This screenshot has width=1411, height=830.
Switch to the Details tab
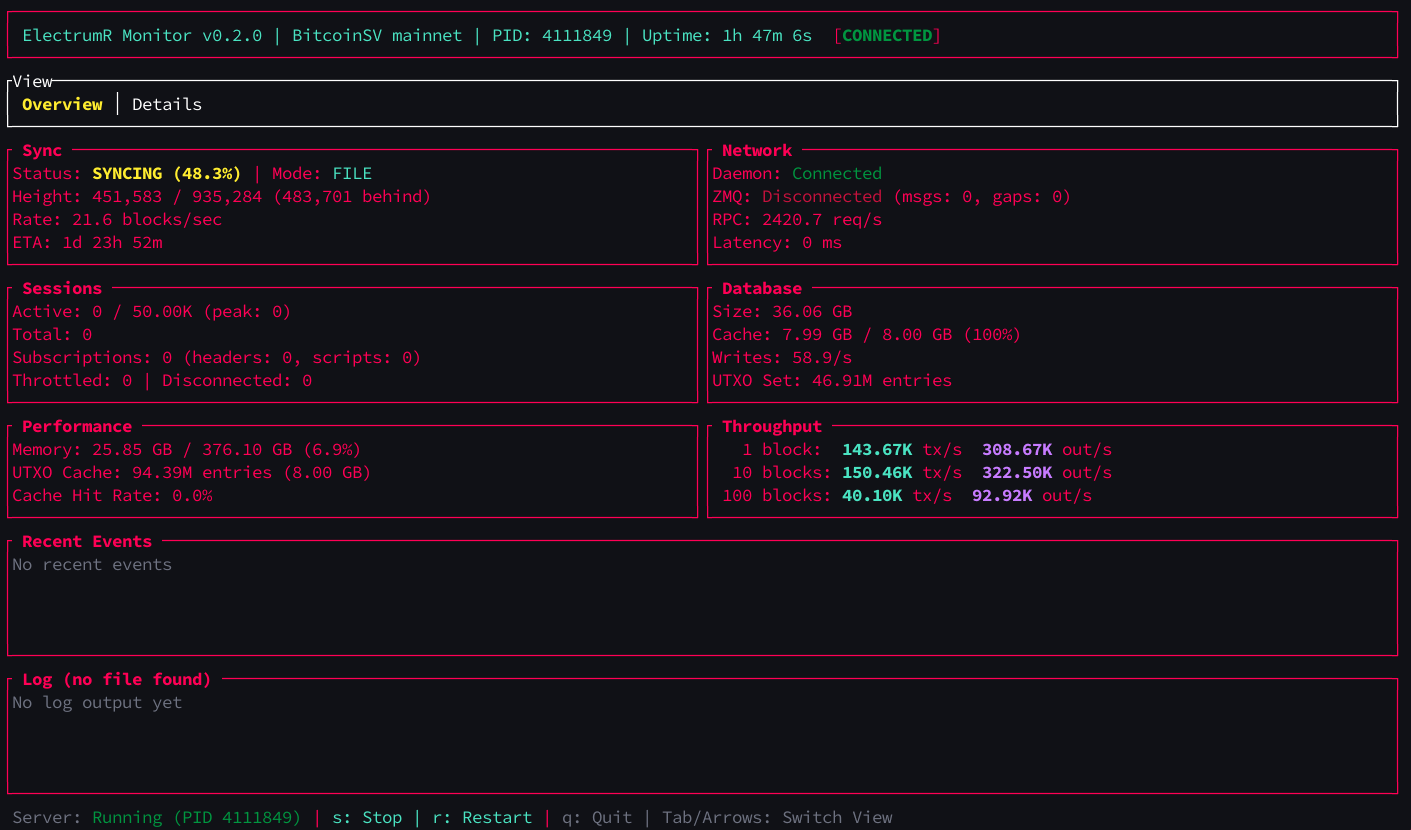pos(166,104)
